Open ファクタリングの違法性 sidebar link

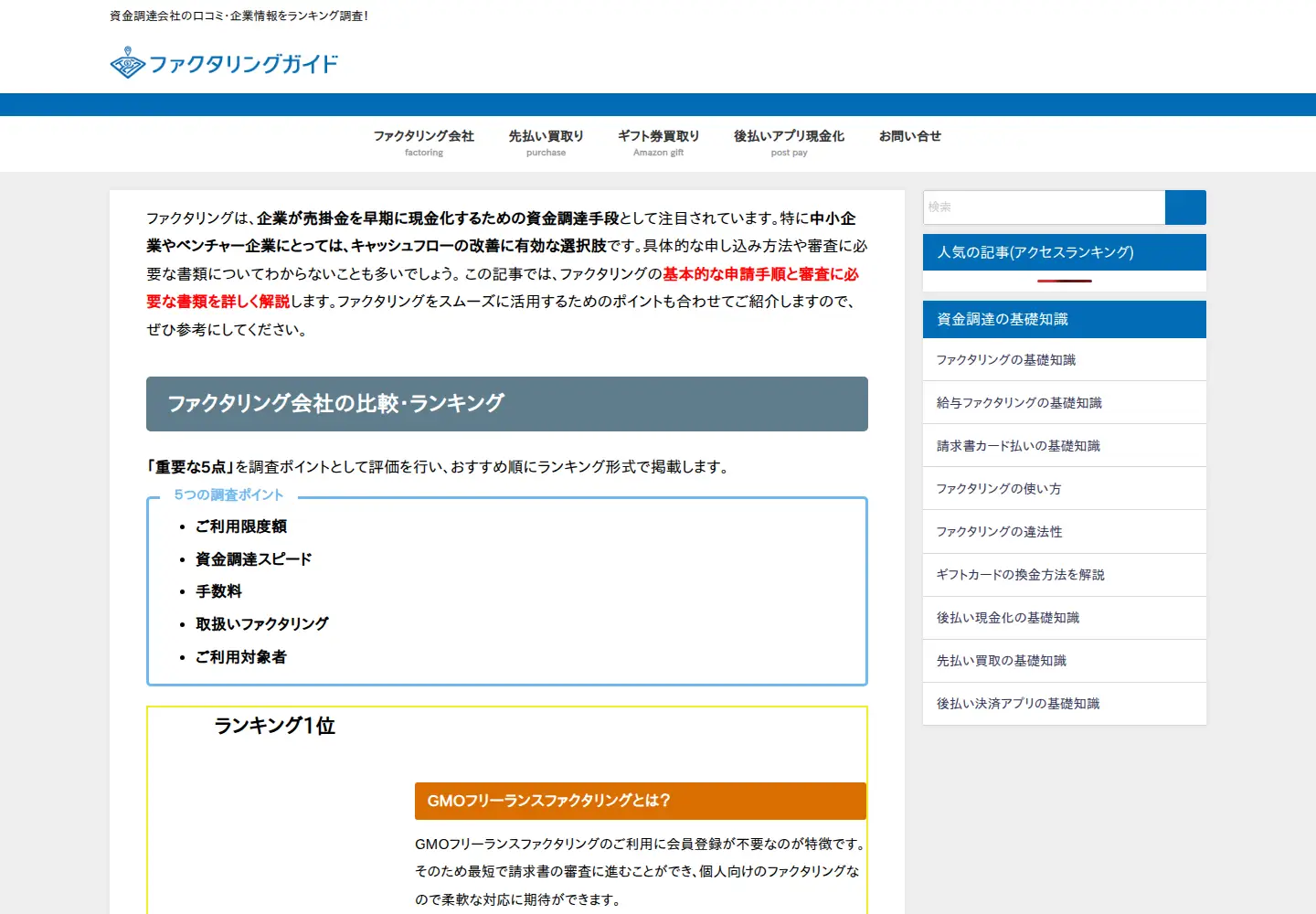1065,532
